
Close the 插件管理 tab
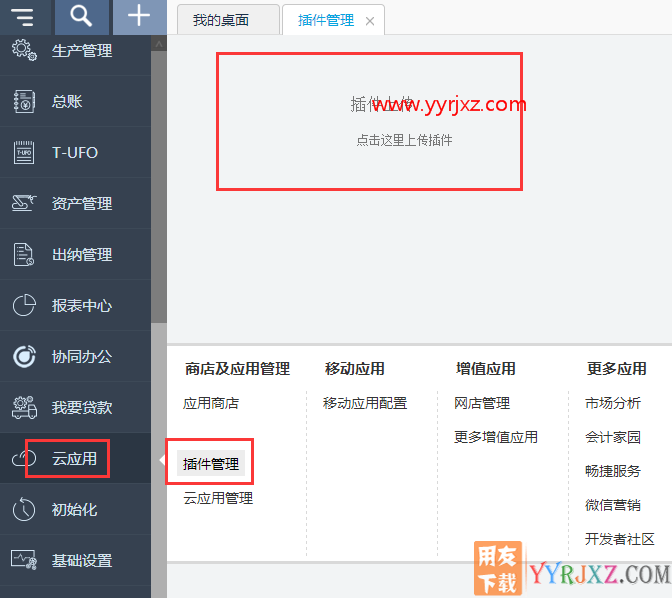[370, 21]
